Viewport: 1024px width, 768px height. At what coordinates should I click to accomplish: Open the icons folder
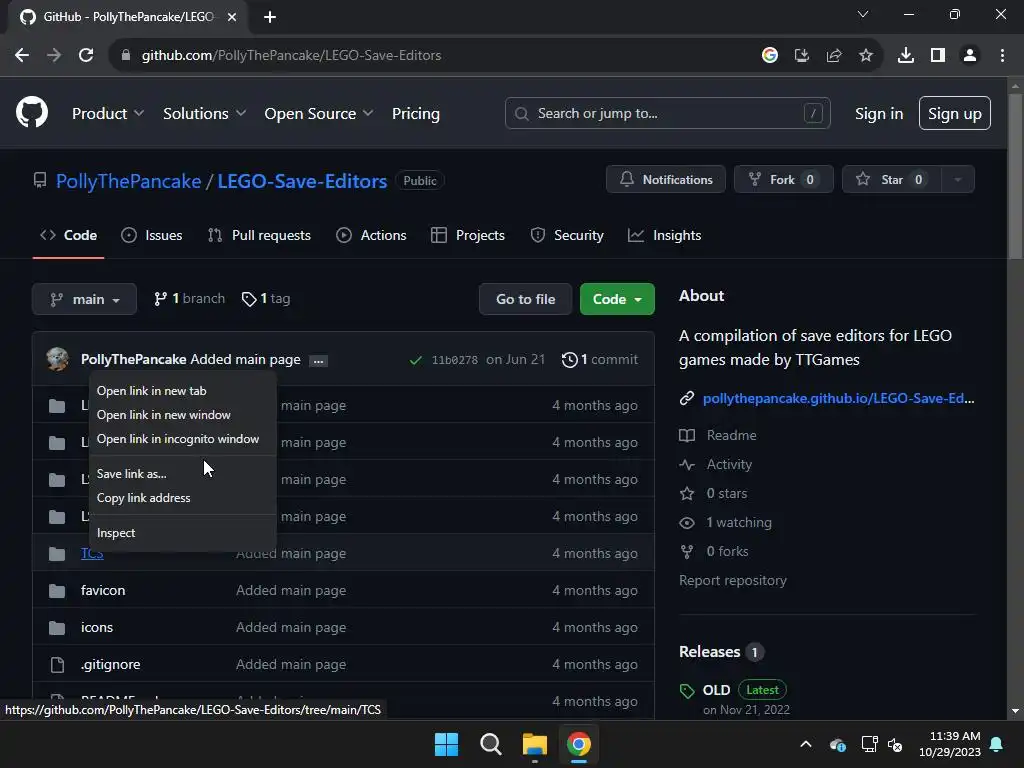point(97,628)
